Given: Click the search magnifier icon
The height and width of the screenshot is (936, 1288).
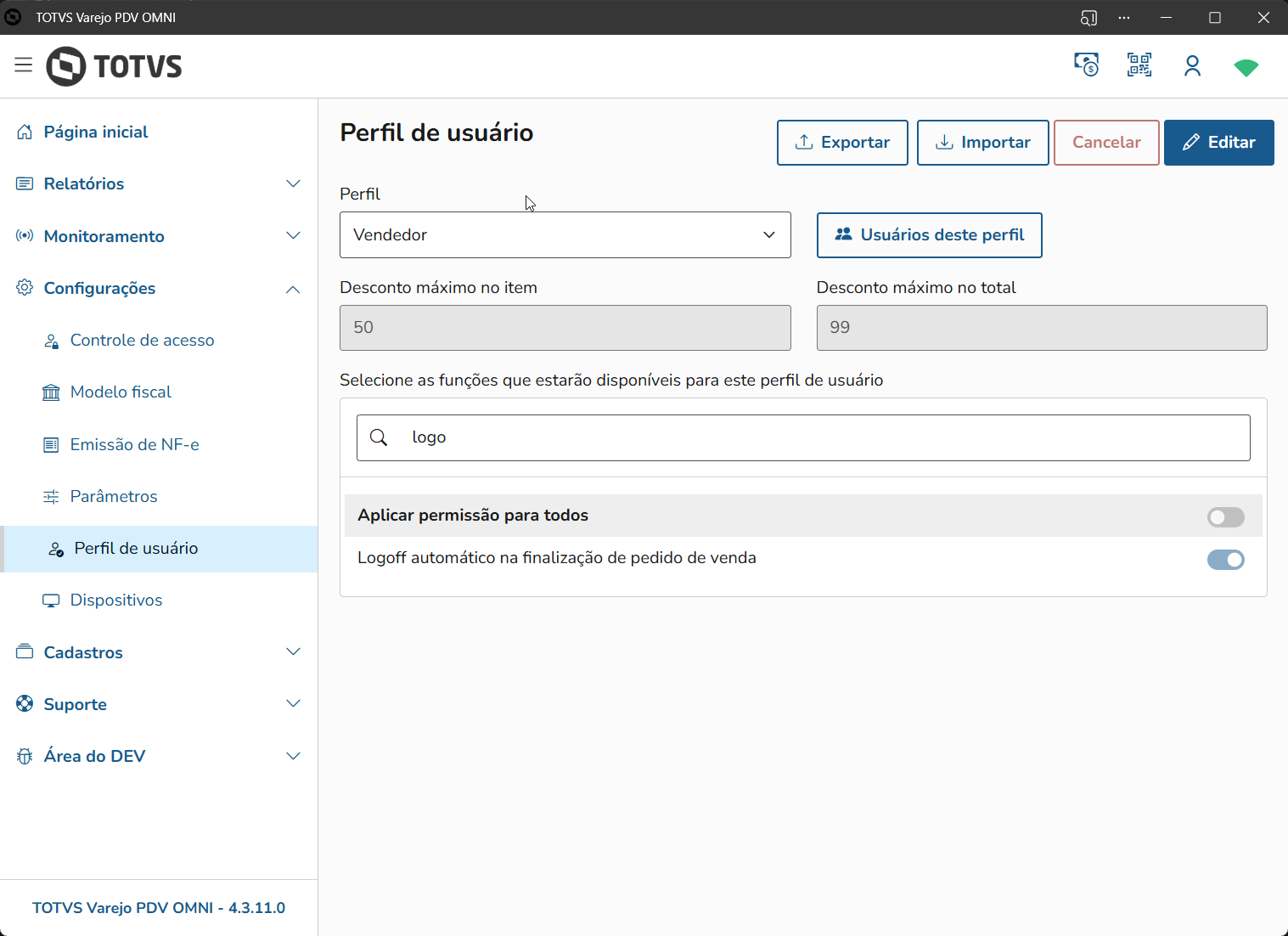Looking at the screenshot, I should (380, 437).
